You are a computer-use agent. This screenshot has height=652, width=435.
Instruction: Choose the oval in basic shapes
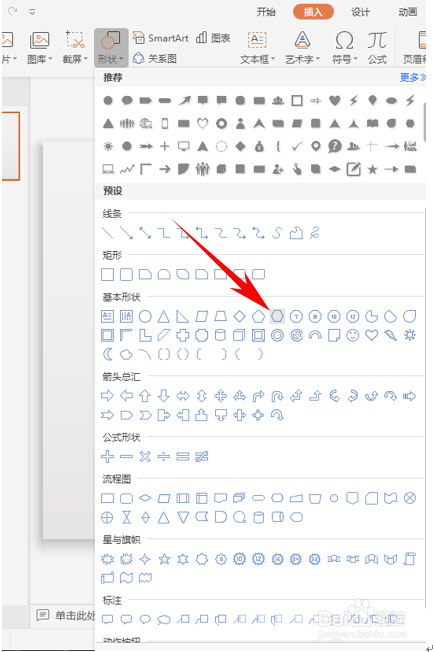coord(145,316)
